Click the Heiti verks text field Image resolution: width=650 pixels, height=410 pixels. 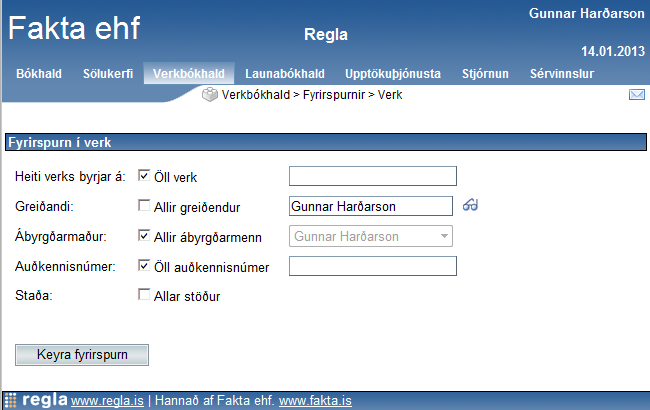pyautogui.click(x=372, y=177)
